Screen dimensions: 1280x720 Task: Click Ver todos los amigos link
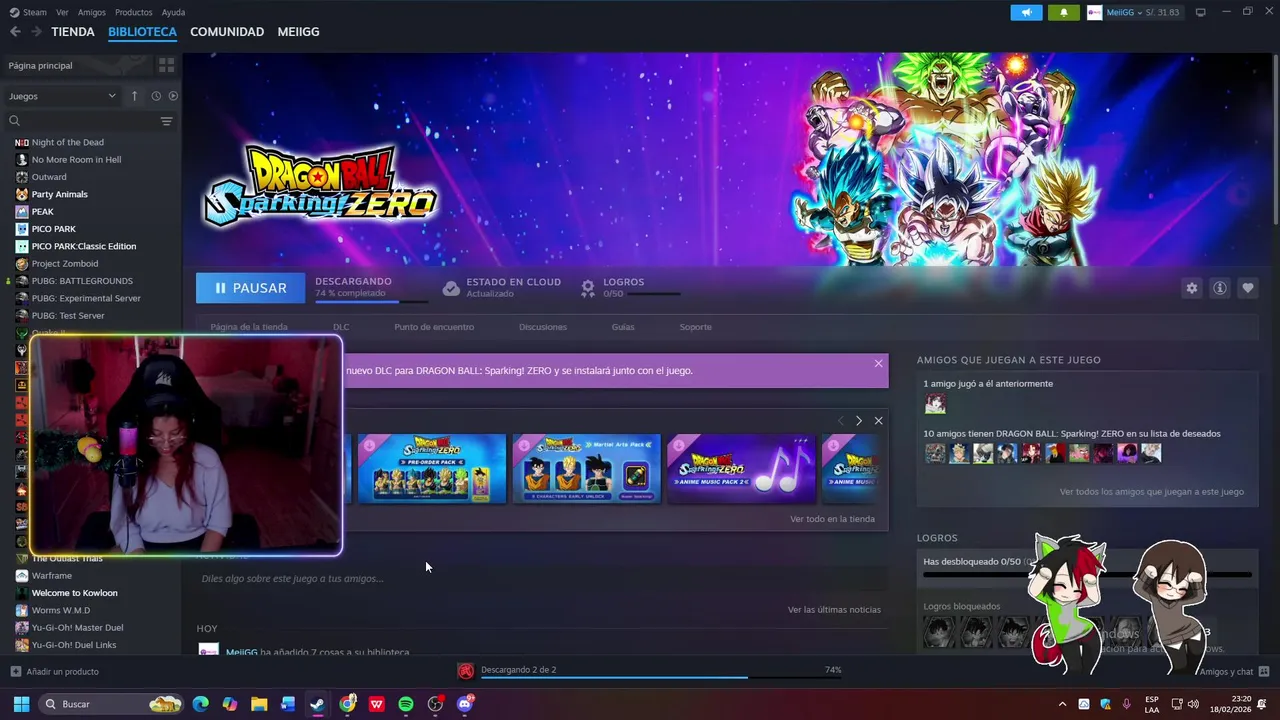click(1152, 492)
